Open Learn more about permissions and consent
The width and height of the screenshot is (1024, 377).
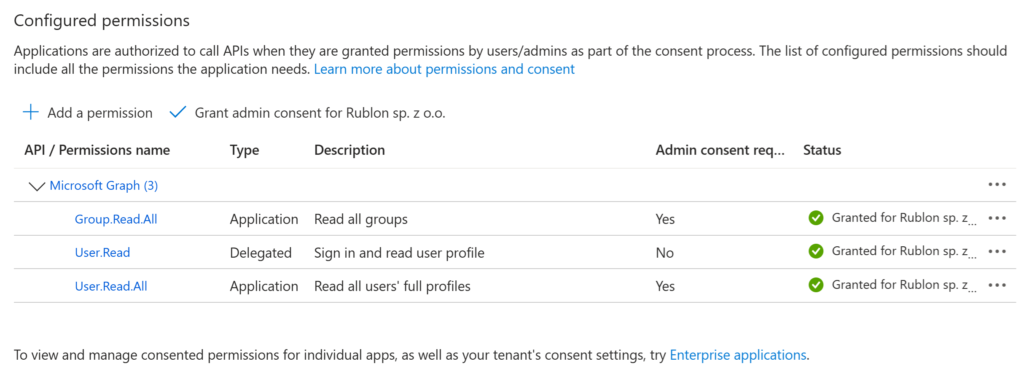coord(444,69)
